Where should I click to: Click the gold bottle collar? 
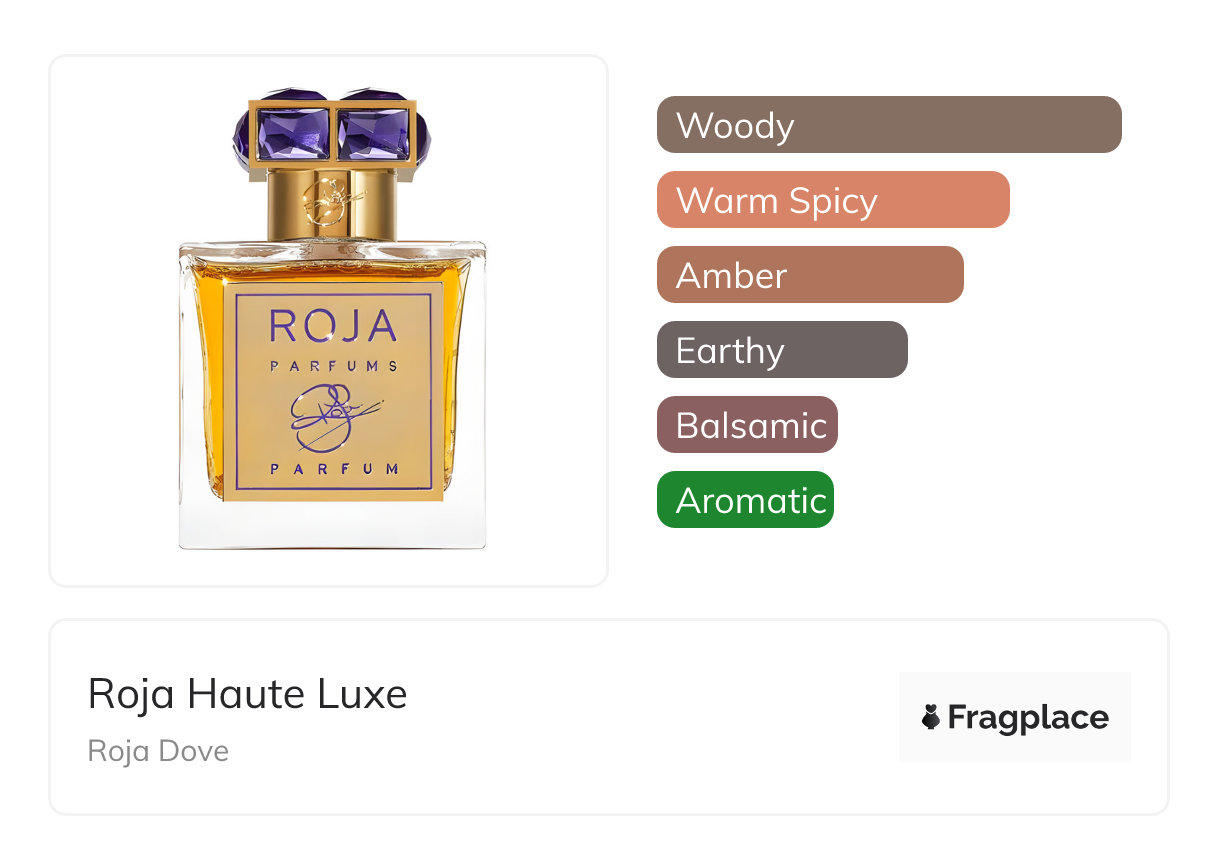332,204
